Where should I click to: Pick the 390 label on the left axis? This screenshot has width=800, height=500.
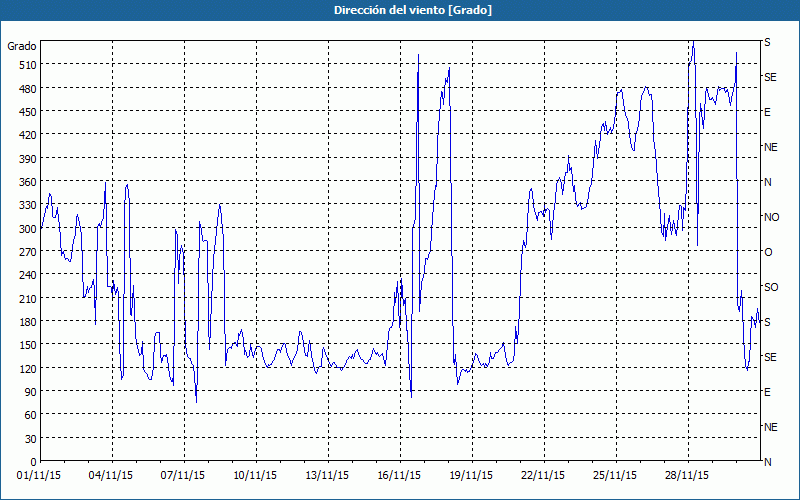point(27,159)
